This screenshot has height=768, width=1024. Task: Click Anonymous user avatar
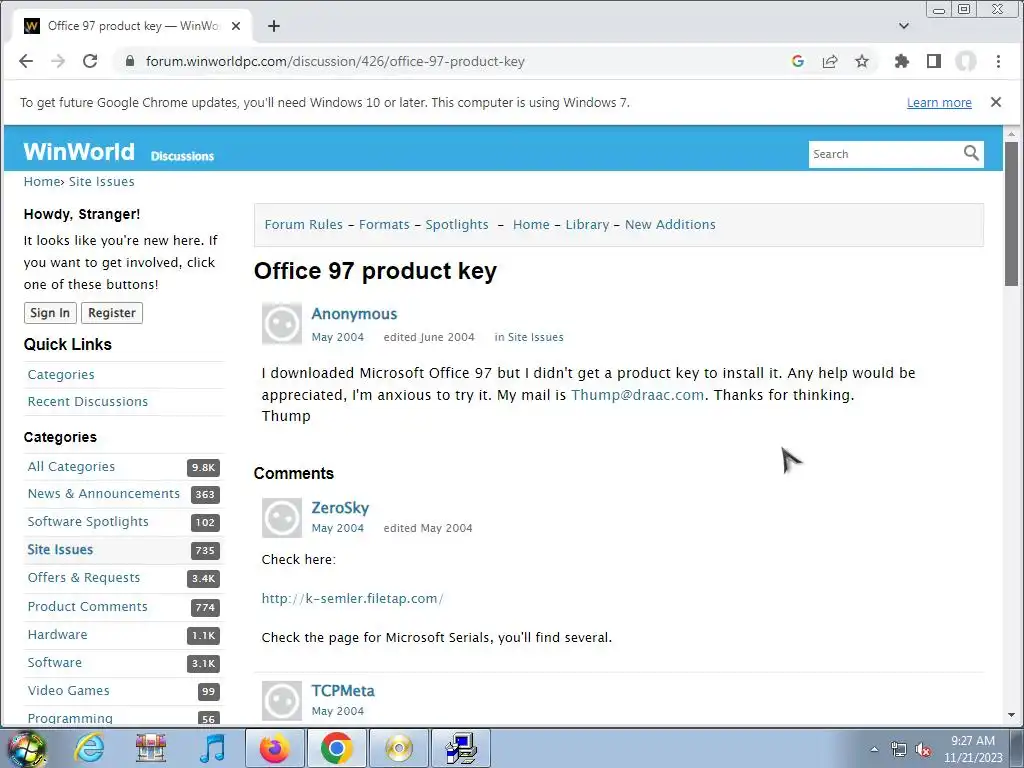point(281,323)
